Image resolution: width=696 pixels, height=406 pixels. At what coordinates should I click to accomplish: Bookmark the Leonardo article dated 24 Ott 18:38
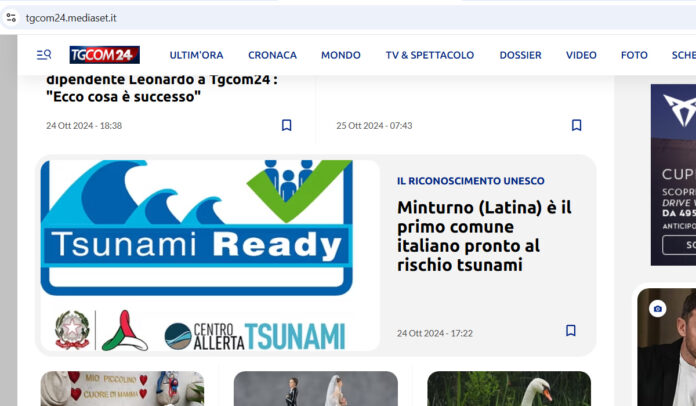(286, 126)
